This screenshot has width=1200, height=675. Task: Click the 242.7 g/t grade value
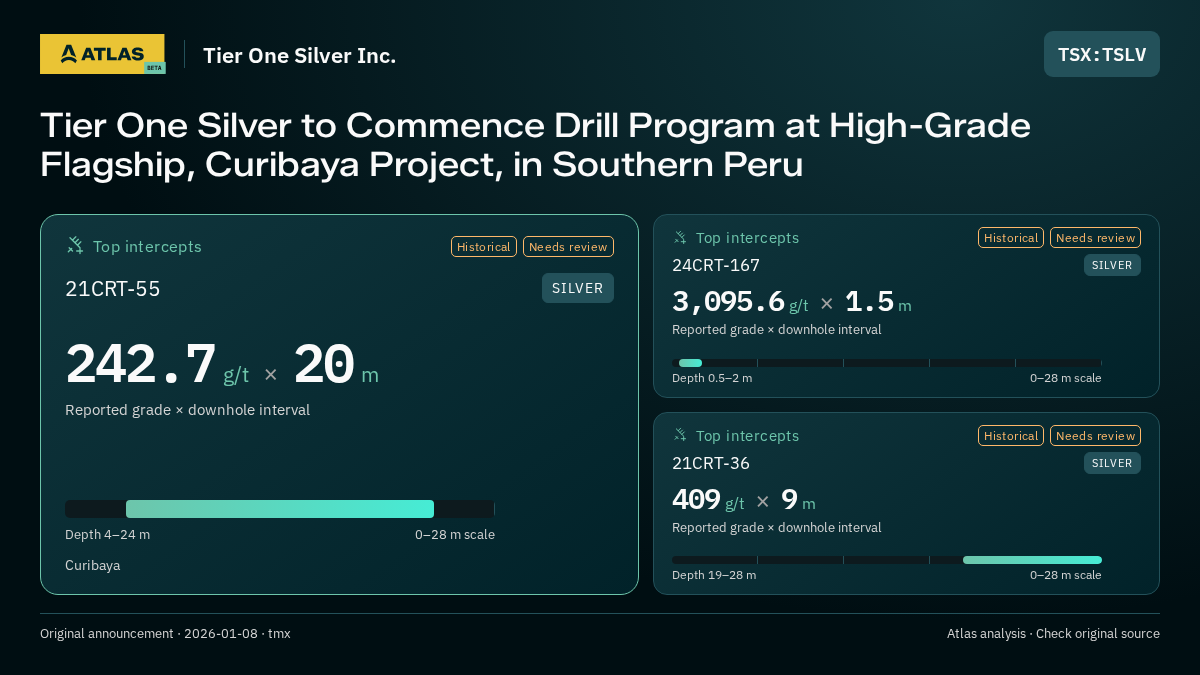(157, 365)
